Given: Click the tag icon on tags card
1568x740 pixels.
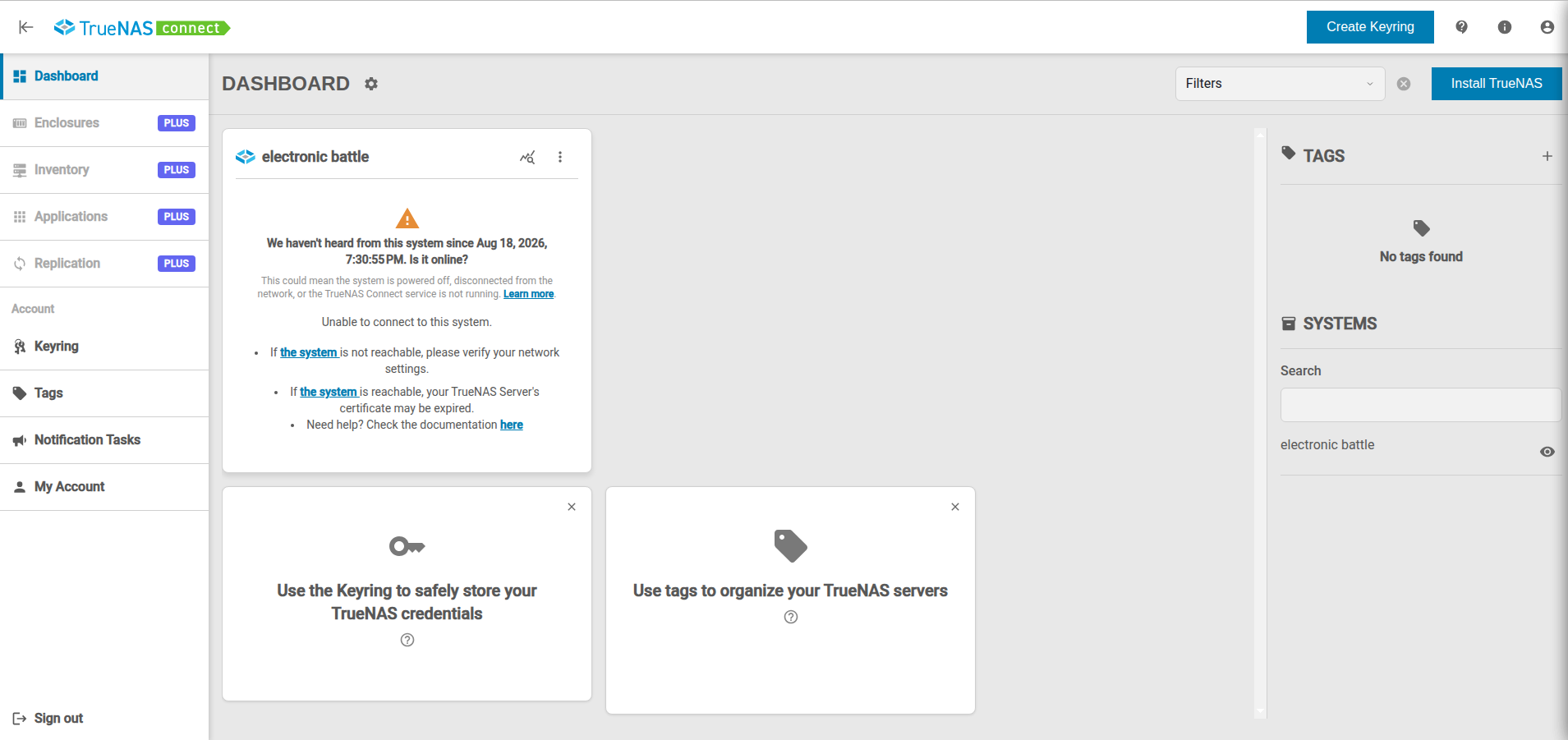Looking at the screenshot, I should 791,546.
